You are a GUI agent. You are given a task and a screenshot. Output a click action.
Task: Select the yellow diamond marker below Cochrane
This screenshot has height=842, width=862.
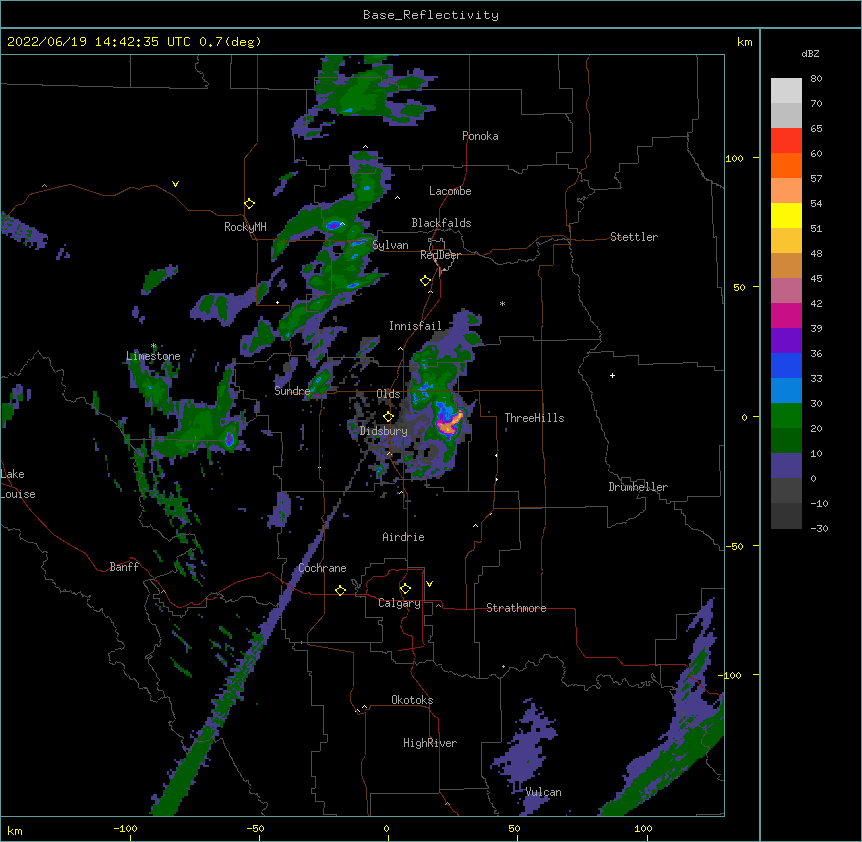click(x=340, y=590)
